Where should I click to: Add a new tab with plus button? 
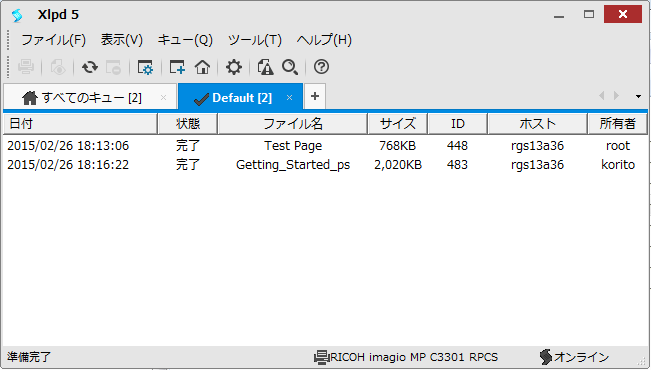315,96
